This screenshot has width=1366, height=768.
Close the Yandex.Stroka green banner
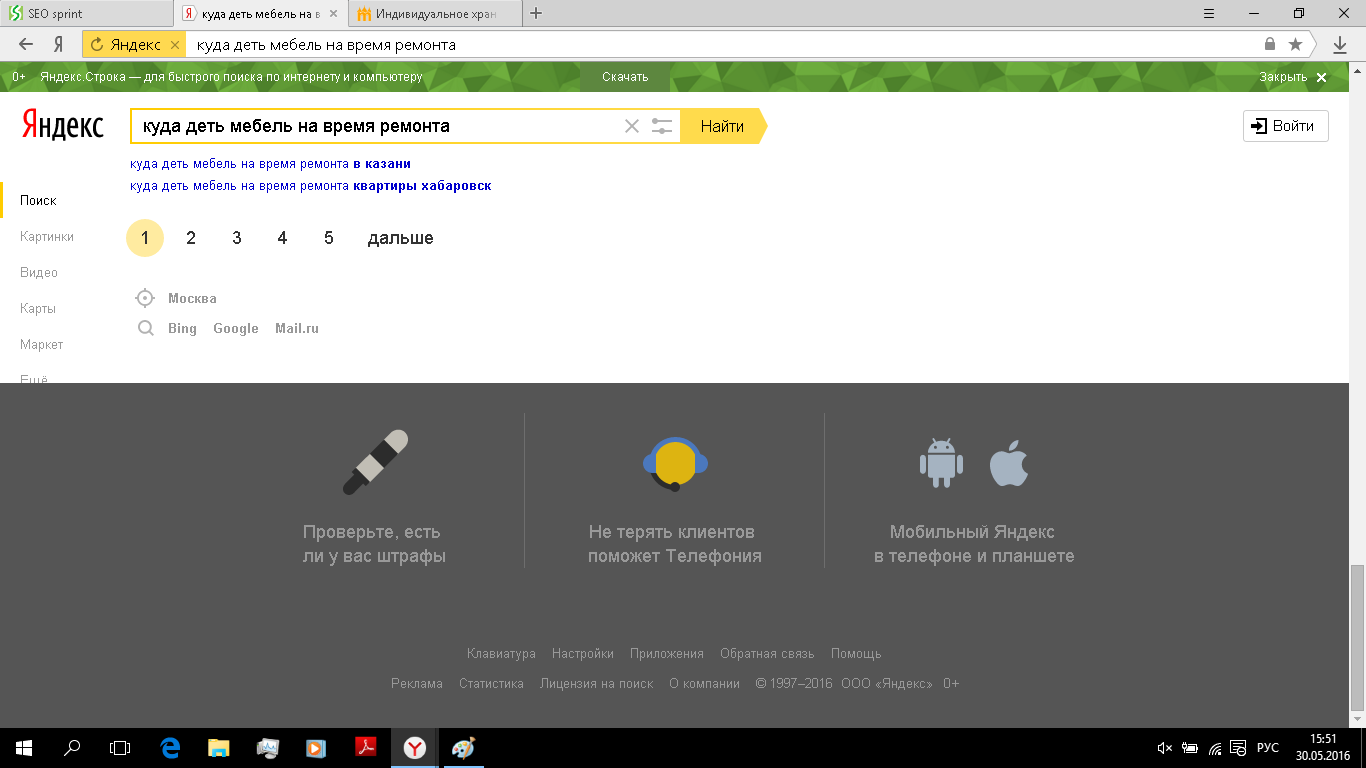coord(1321,77)
